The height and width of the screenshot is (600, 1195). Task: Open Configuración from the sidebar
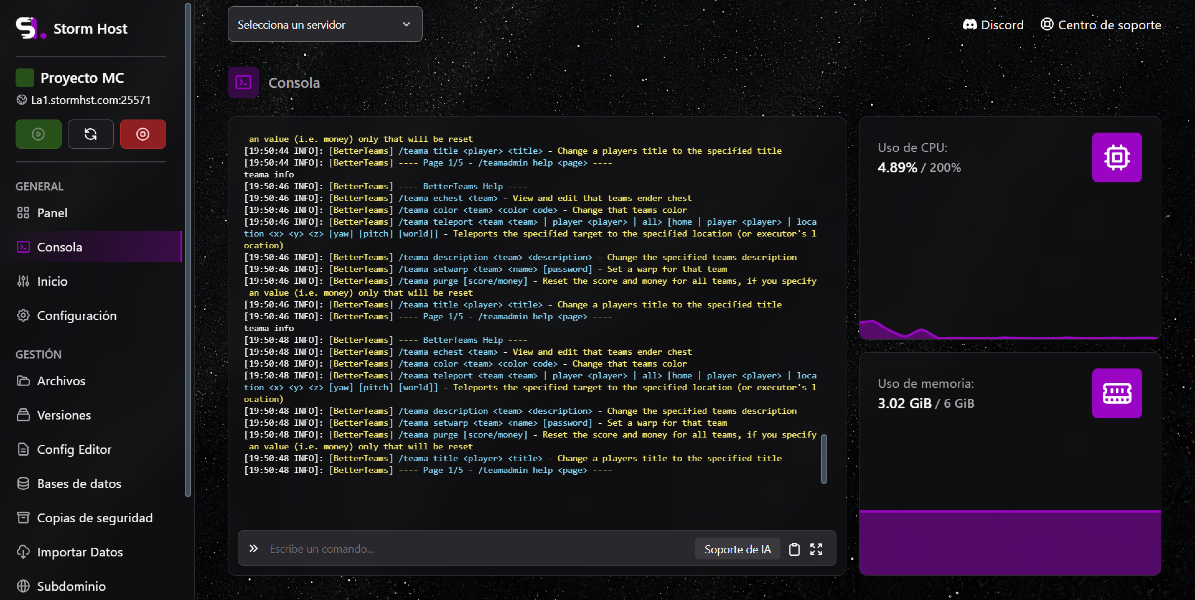76,316
